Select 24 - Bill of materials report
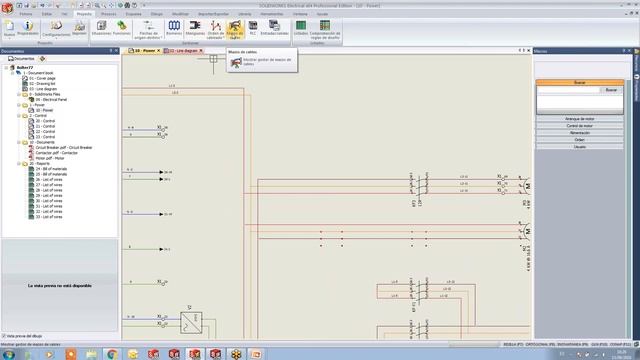 click(x=51, y=169)
